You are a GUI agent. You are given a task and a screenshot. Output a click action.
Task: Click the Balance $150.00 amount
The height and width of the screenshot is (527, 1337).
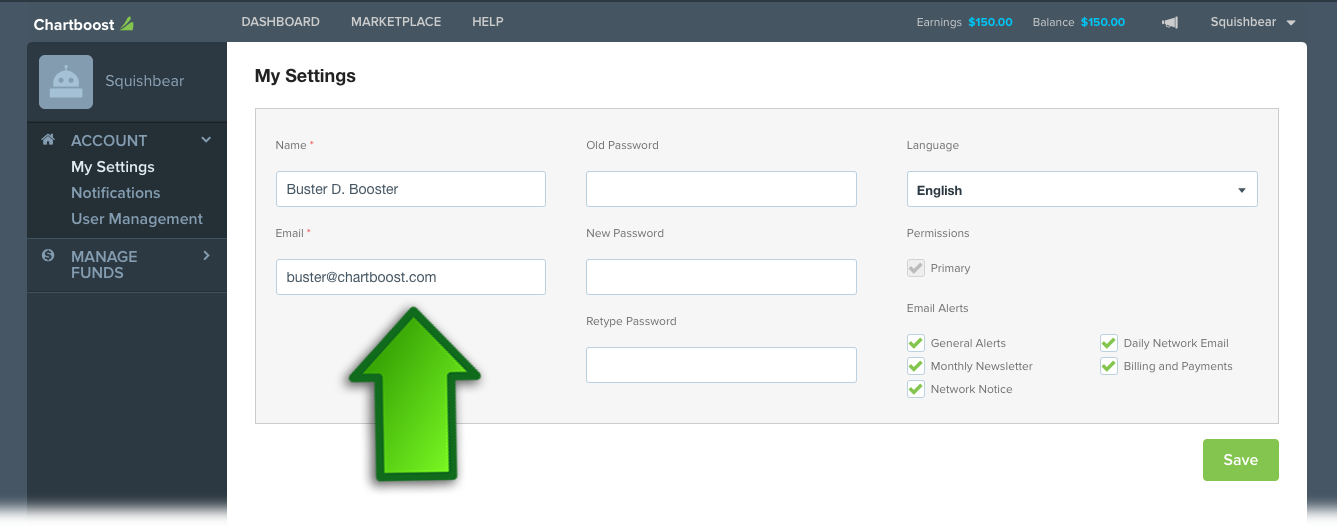(1103, 22)
